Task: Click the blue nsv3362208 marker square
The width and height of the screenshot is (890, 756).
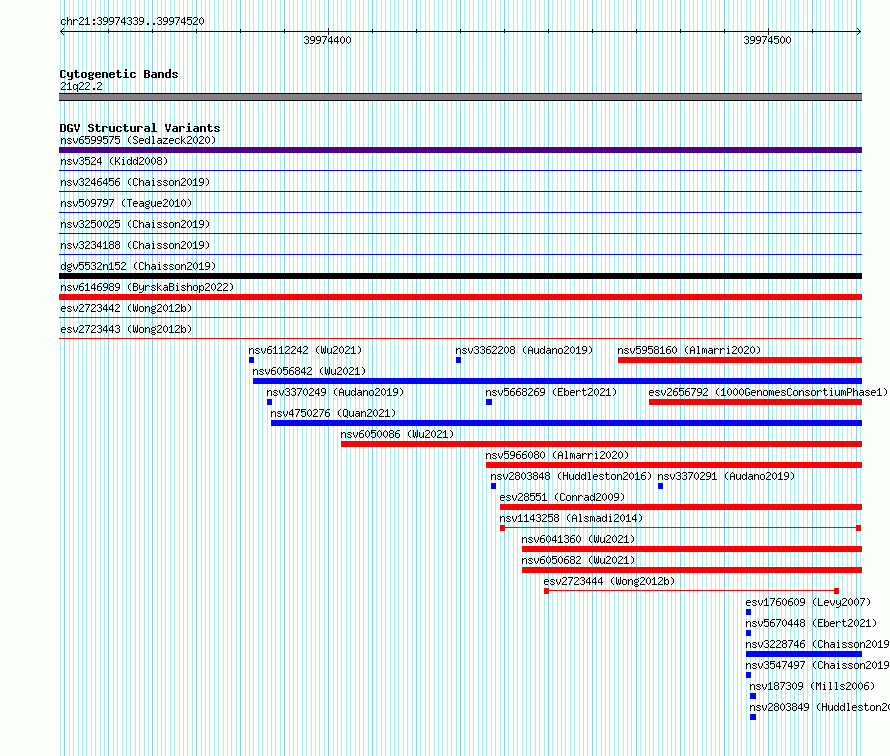Action: pyautogui.click(x=459, y=360)
